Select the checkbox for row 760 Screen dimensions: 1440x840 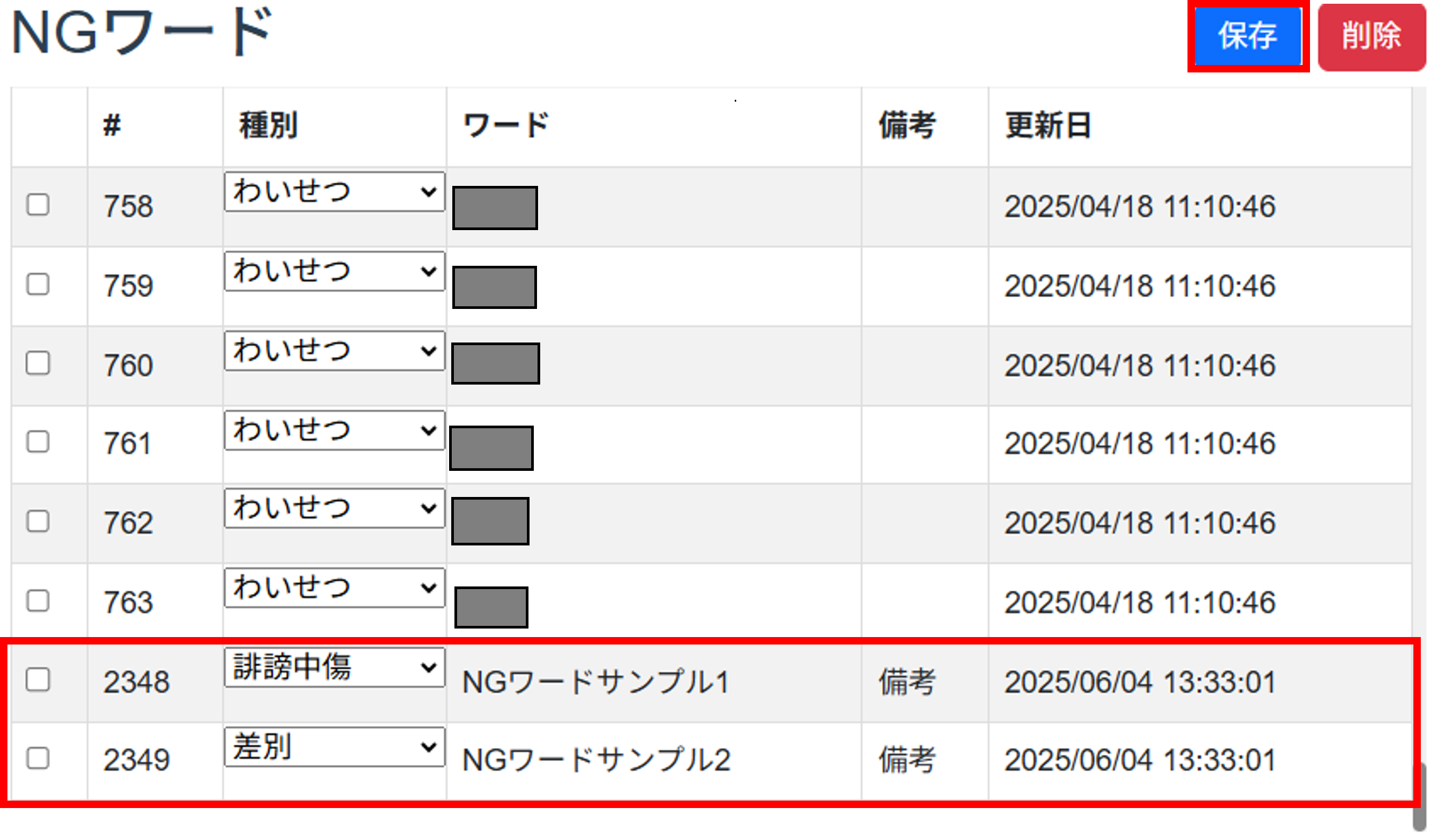[38, 363]
